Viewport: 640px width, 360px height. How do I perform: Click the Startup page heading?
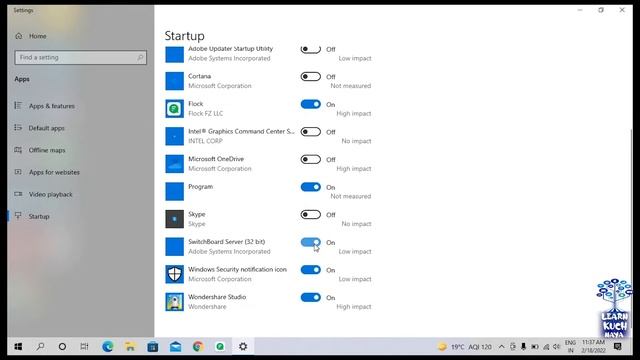click(x=184, y=36)
